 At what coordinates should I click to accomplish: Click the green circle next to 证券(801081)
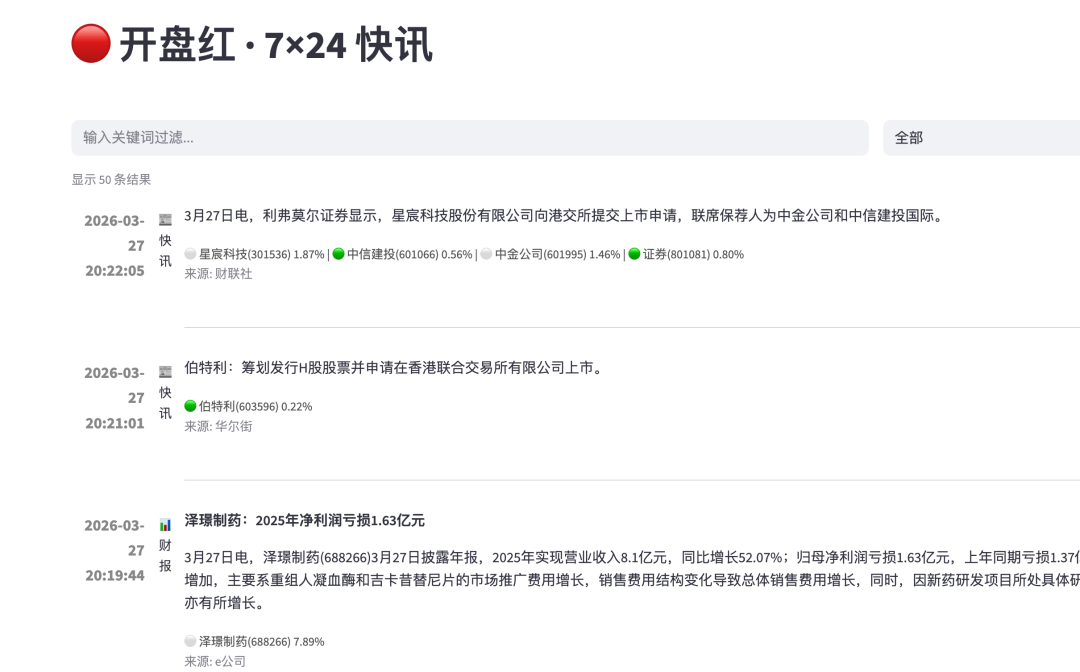634,253
